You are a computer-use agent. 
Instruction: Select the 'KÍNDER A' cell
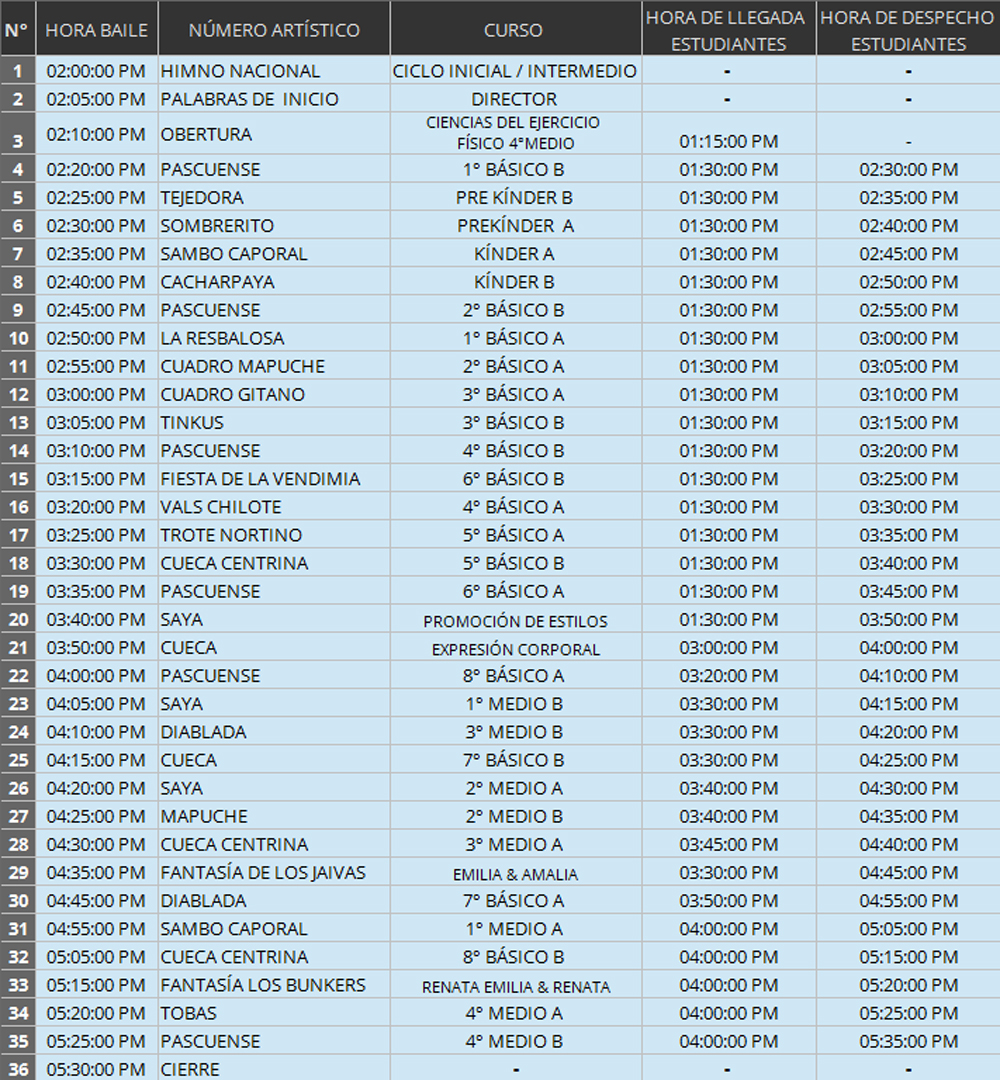pos(516,253)
